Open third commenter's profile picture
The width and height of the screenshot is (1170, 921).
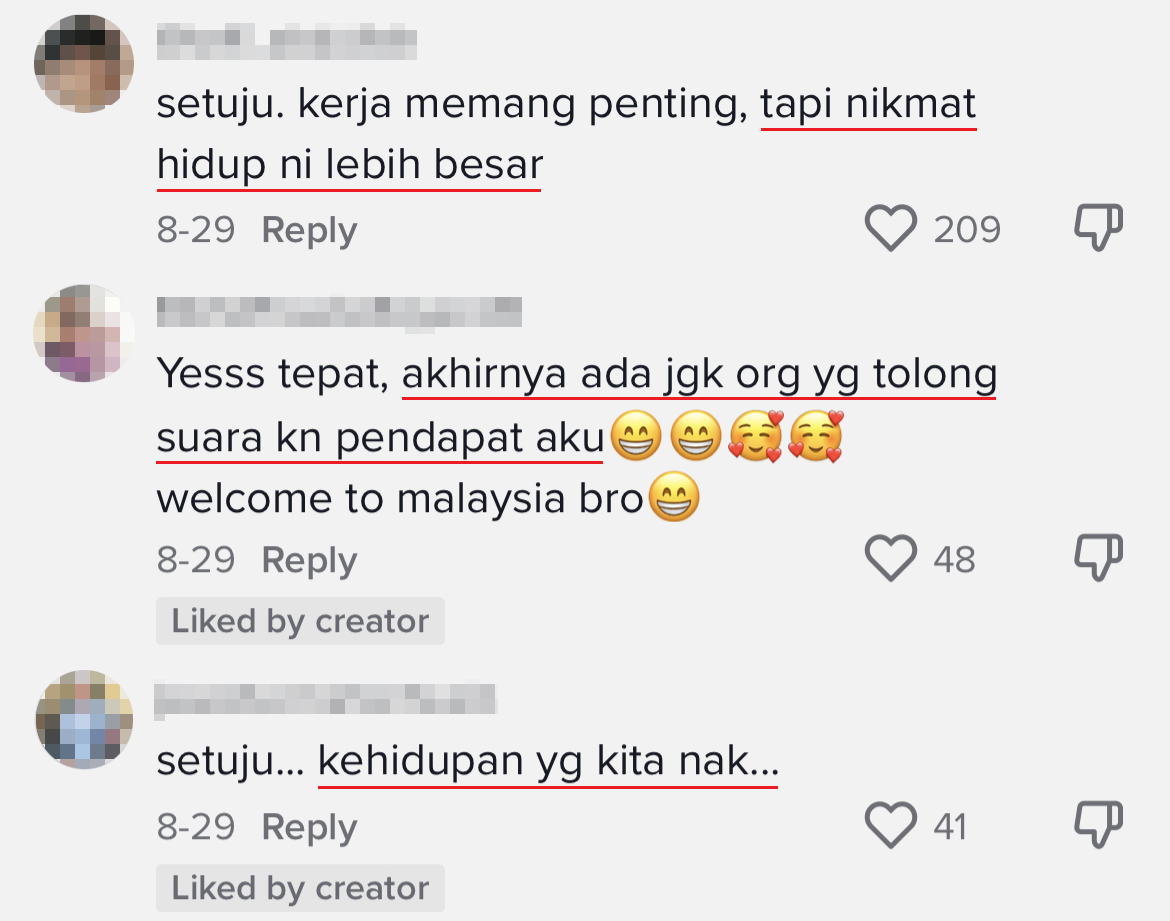coord(84,719)
